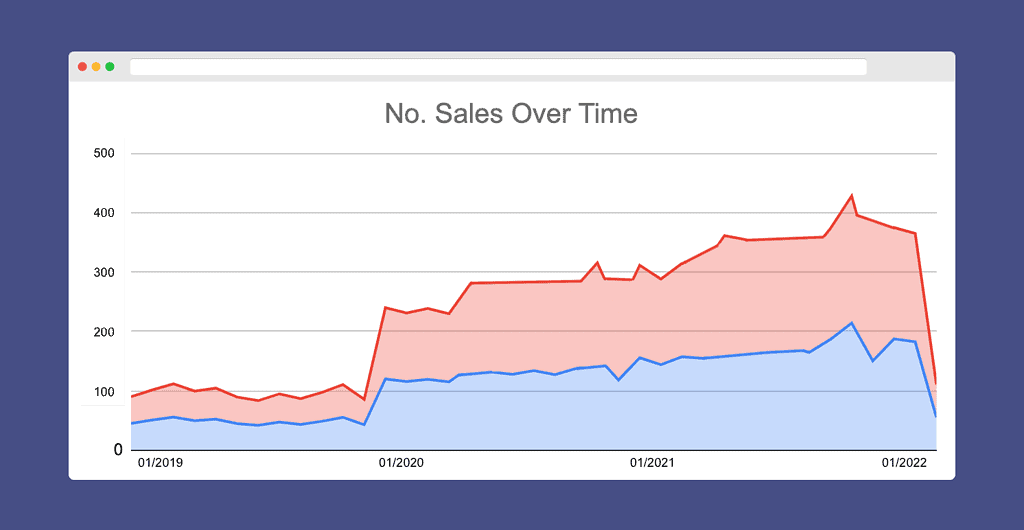Screen dimensions: 1024x530
Task: Click the yellow minimize window dot
Action: (x=96, y=67)
